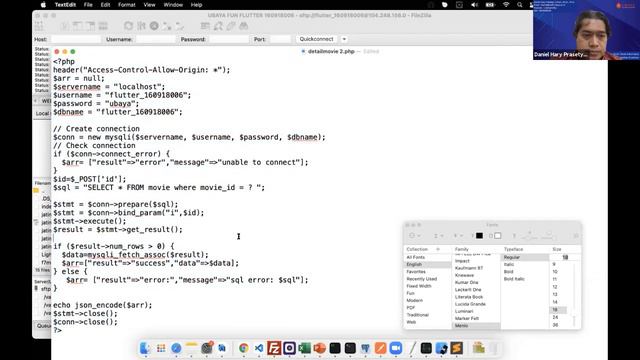
Task: Click the black text color swatch
Action: pos(479,236)
